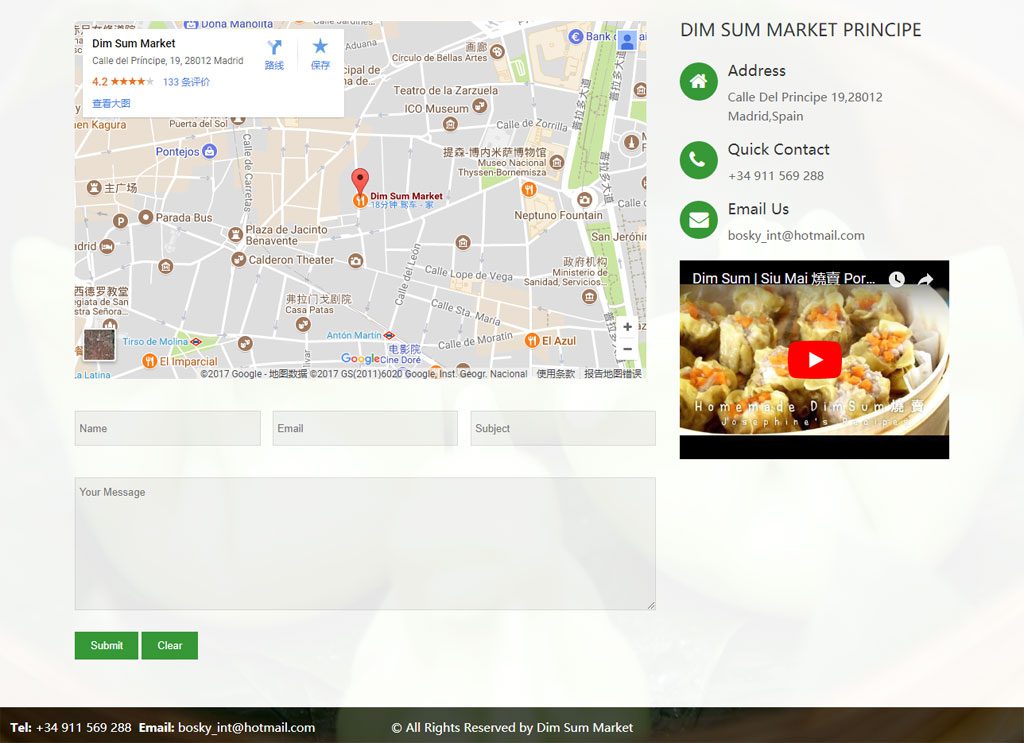Open the Dim Sum Siu Mai video title
The height and width of the screenshot is (743, 1024).
783,278
